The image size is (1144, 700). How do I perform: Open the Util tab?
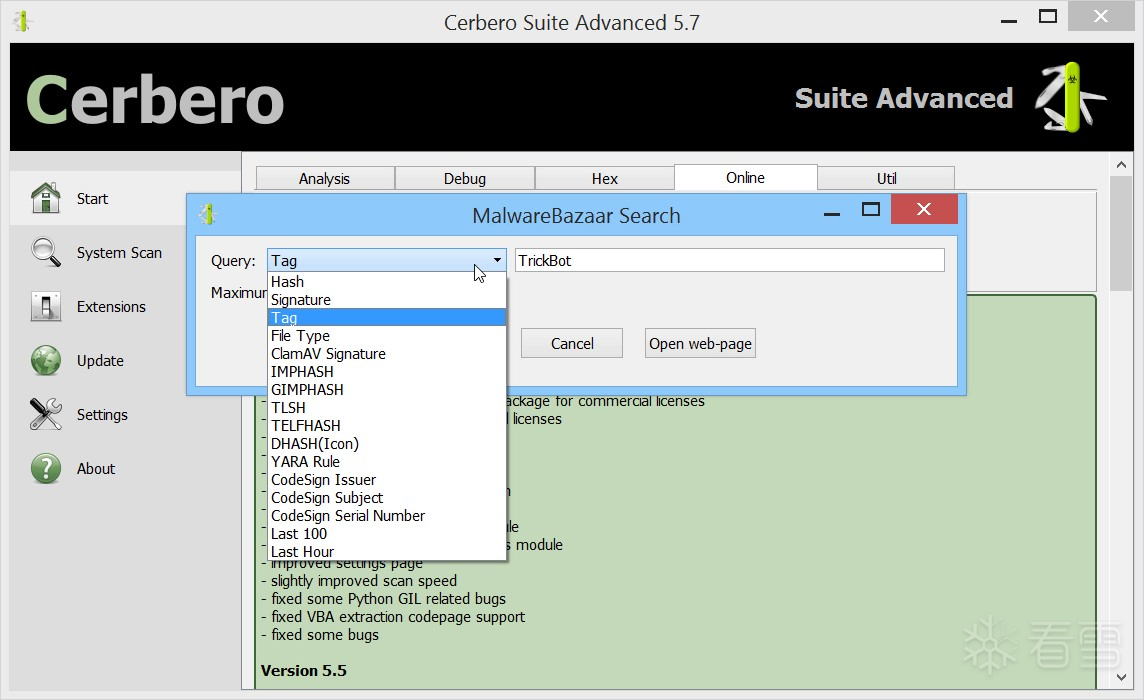click(x=886, y=179)
